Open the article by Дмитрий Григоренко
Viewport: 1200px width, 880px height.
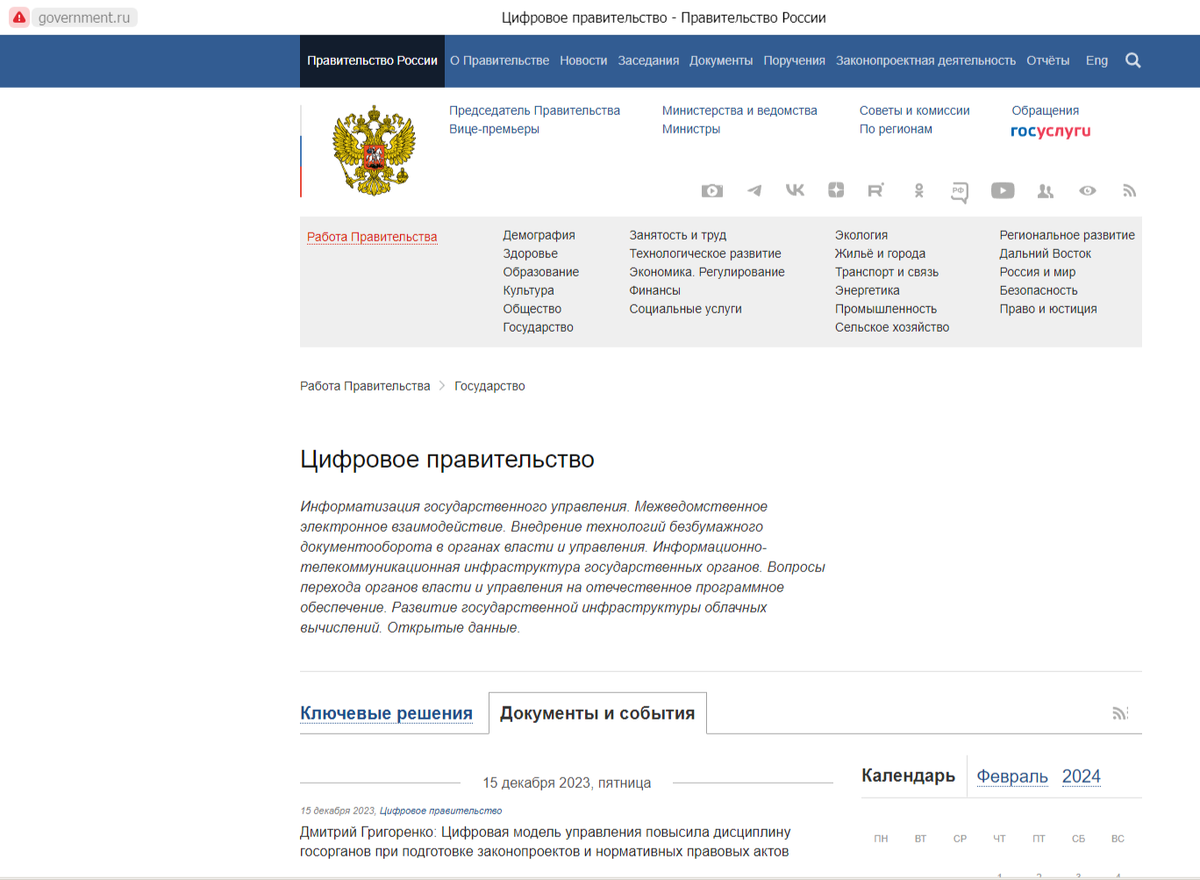coord(545,842)
